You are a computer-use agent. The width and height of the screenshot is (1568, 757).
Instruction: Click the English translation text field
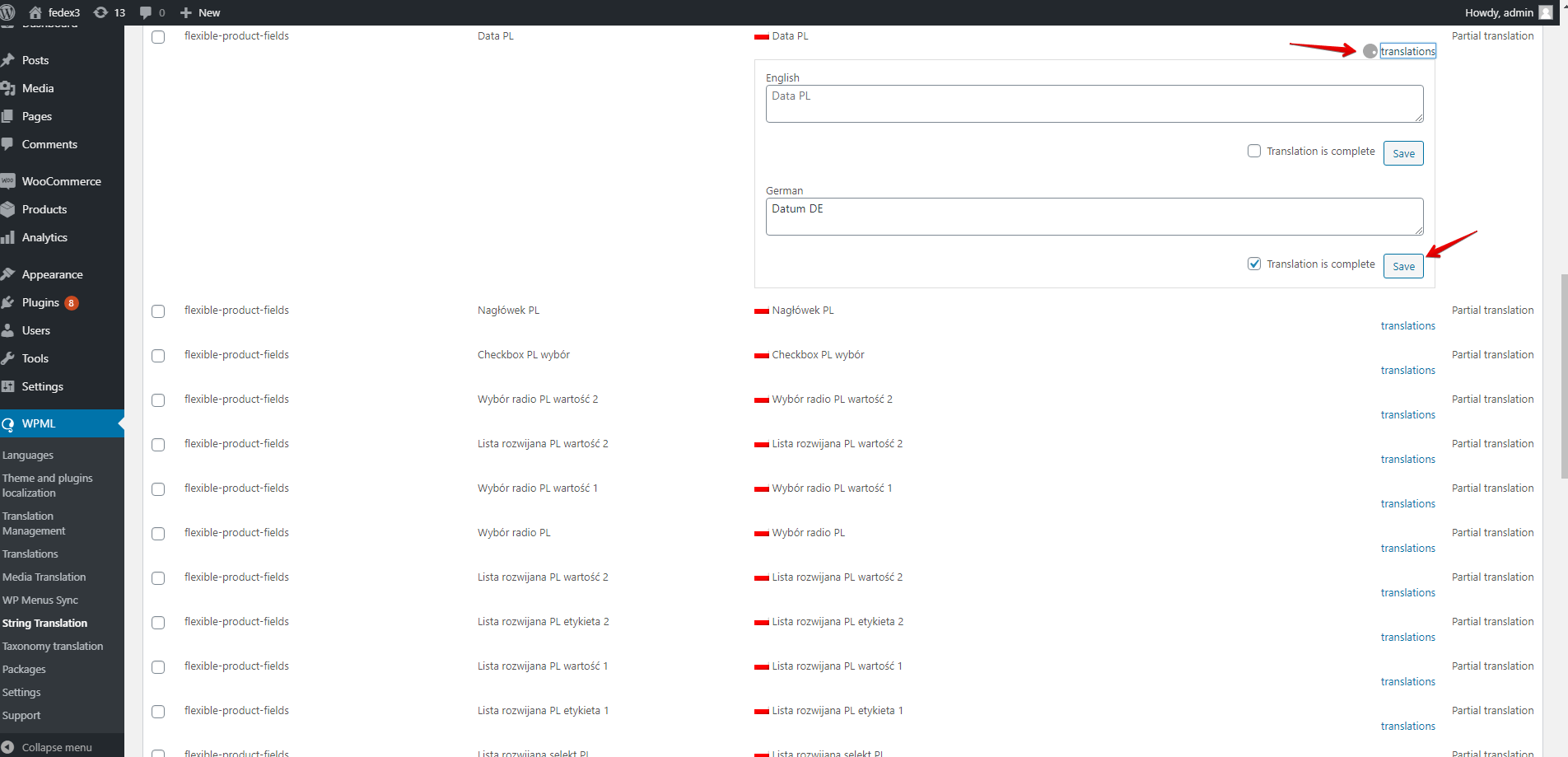pyautogui.click(x=1094, y=104)
